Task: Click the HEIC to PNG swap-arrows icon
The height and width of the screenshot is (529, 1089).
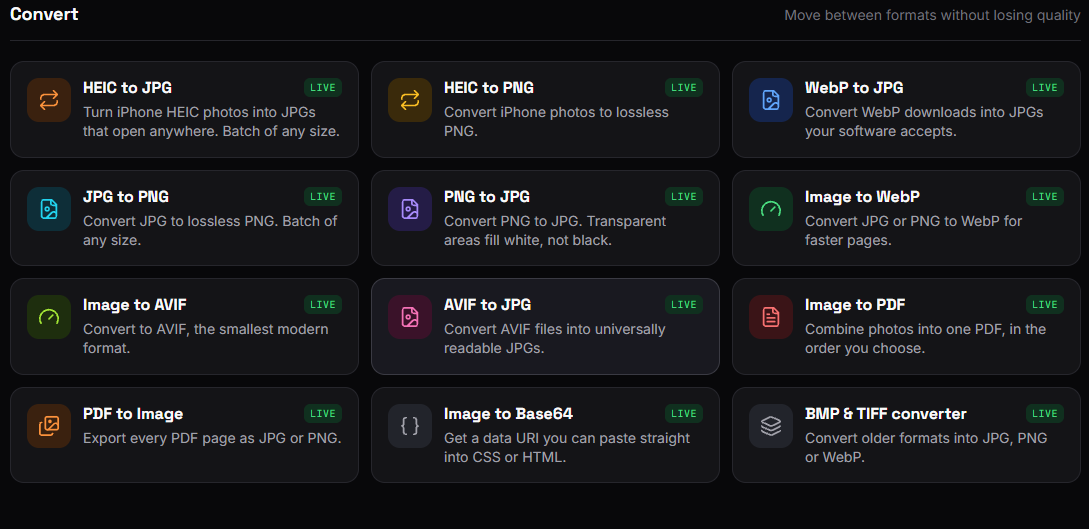Action: coord(410,100)
